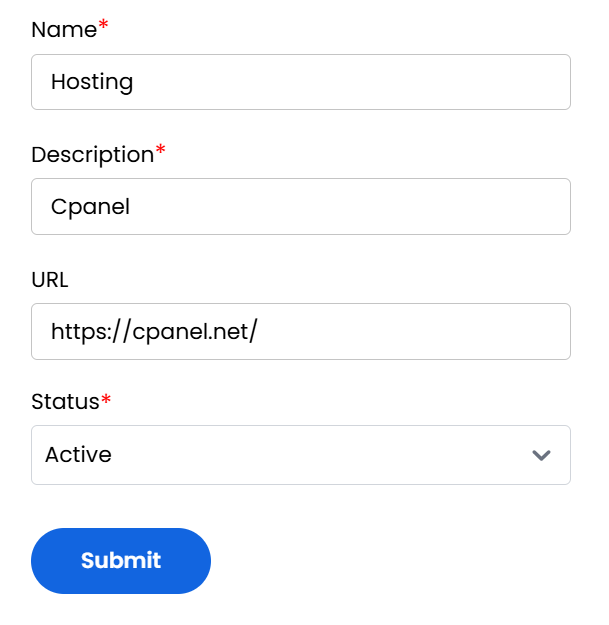609x625 pixels.
Task: Click the red asterisk beside Description
Action: tap(160, 153)
